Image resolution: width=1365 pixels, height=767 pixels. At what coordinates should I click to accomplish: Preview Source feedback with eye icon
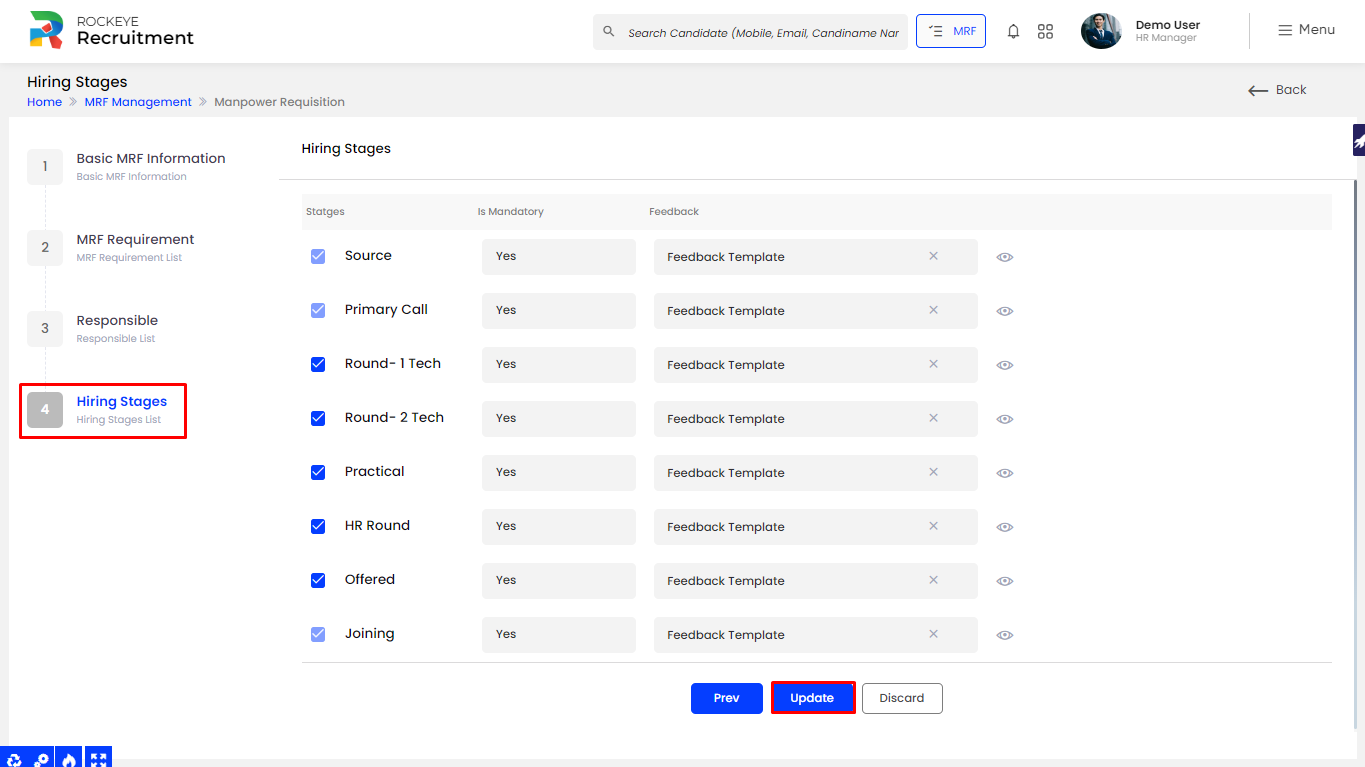(1005, 257)
